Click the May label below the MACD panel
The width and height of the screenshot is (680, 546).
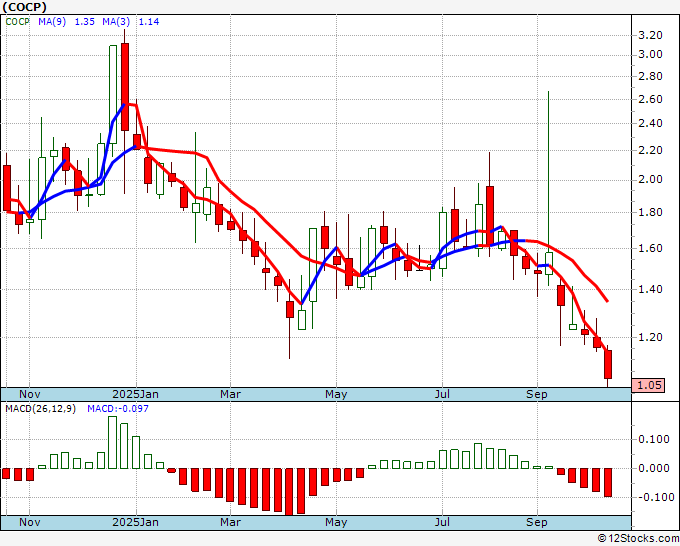pyautogui.click(x=335, y=522)
